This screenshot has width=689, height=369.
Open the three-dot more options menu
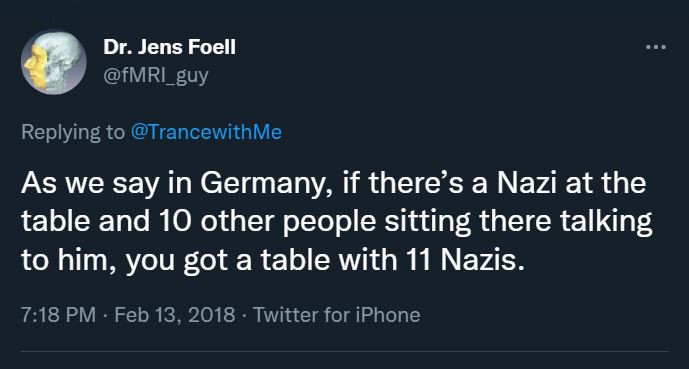tap(656, 47)
